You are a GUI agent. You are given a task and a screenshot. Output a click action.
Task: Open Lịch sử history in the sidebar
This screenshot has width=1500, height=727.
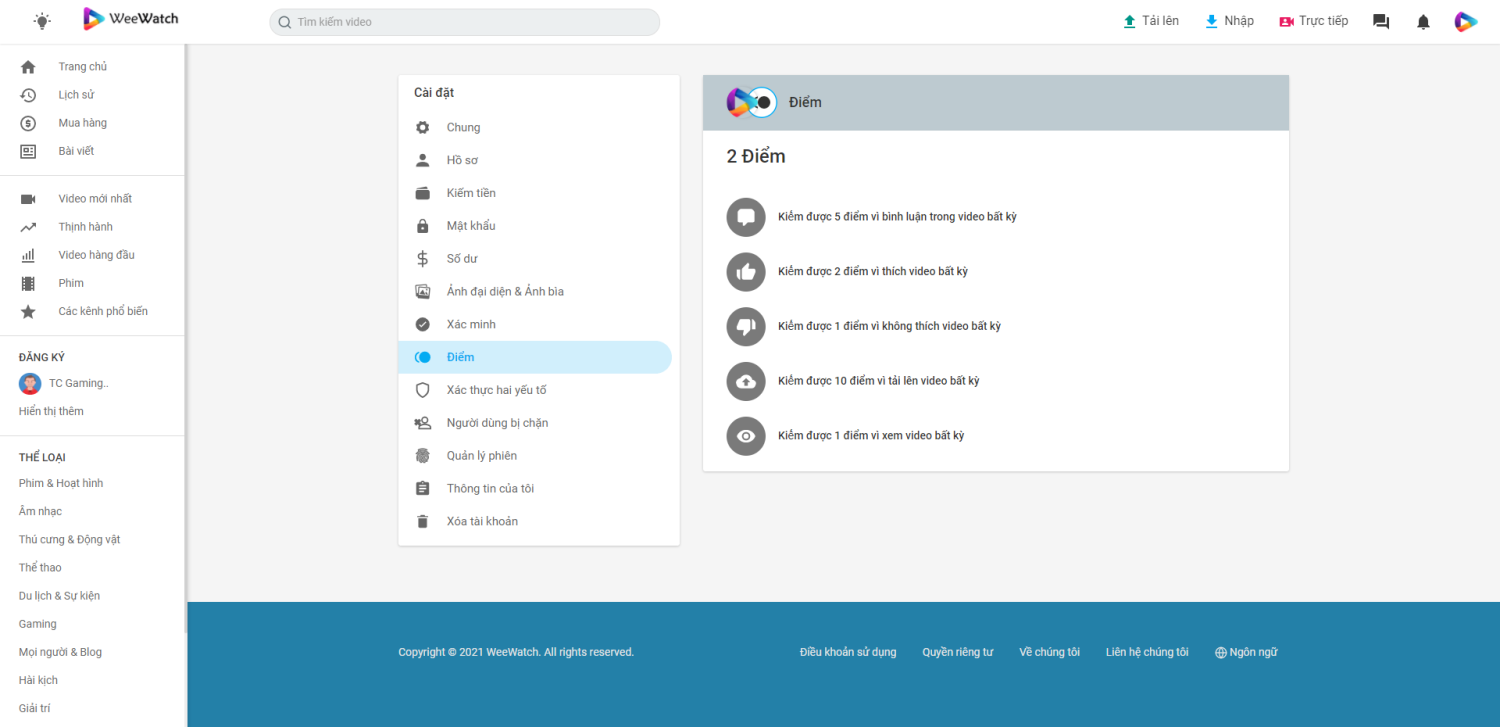(76, 95)
